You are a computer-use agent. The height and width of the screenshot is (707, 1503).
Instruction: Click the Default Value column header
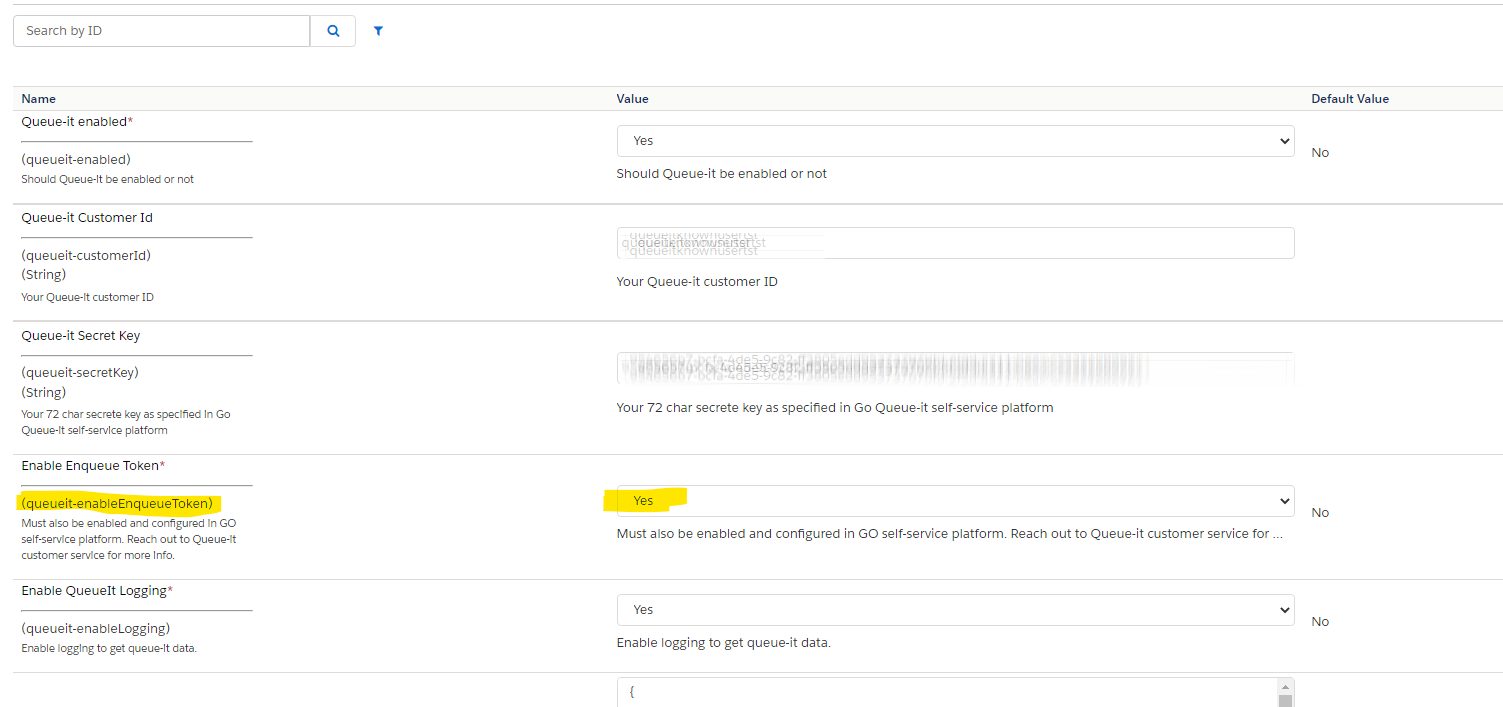tap(1350, 99)
